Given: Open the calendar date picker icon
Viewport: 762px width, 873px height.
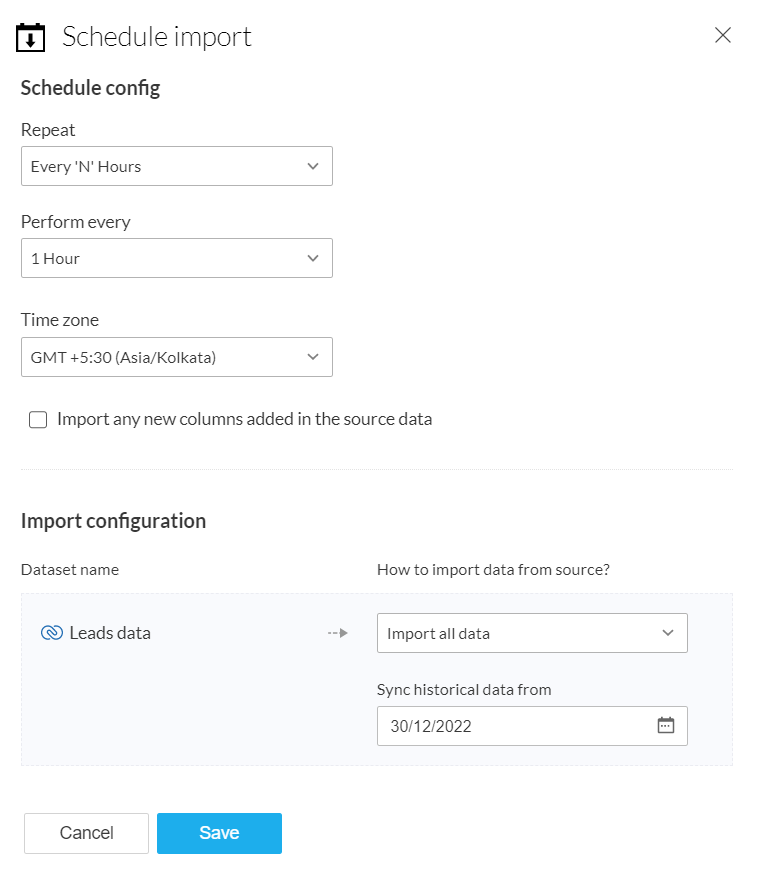Looking at the screenshot, I should (666, 726).
